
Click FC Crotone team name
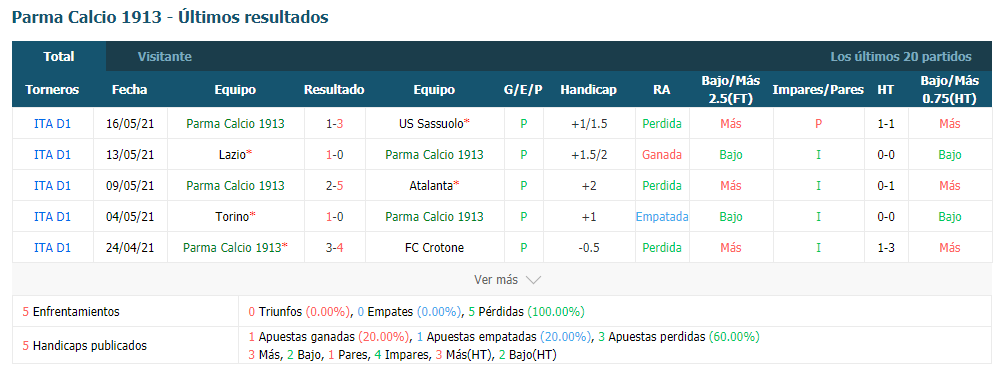[x=435, y=248]
